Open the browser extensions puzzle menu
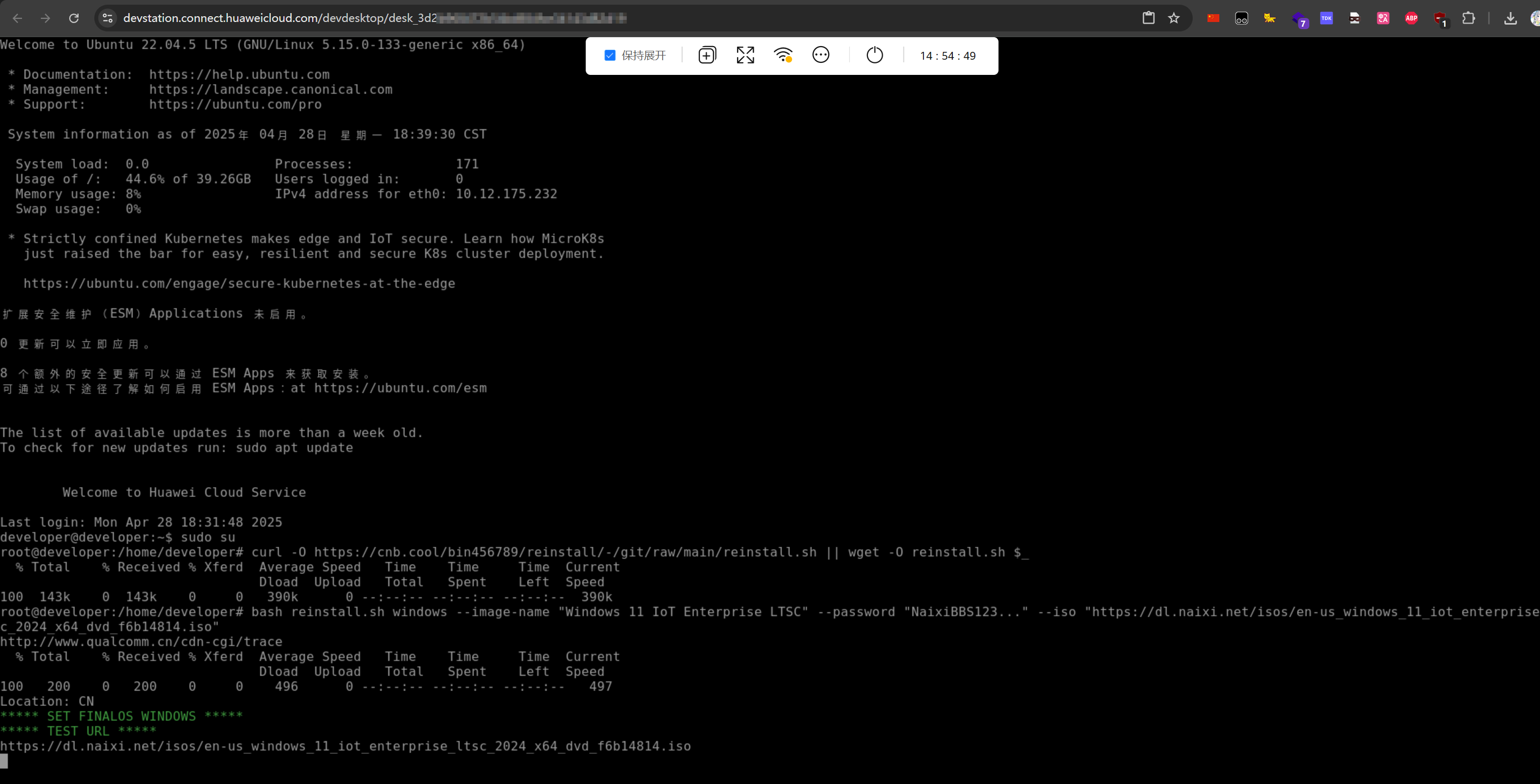The height and width of the screenshot is (784, 1540). pyautogui.click(x=1469, y=18)
